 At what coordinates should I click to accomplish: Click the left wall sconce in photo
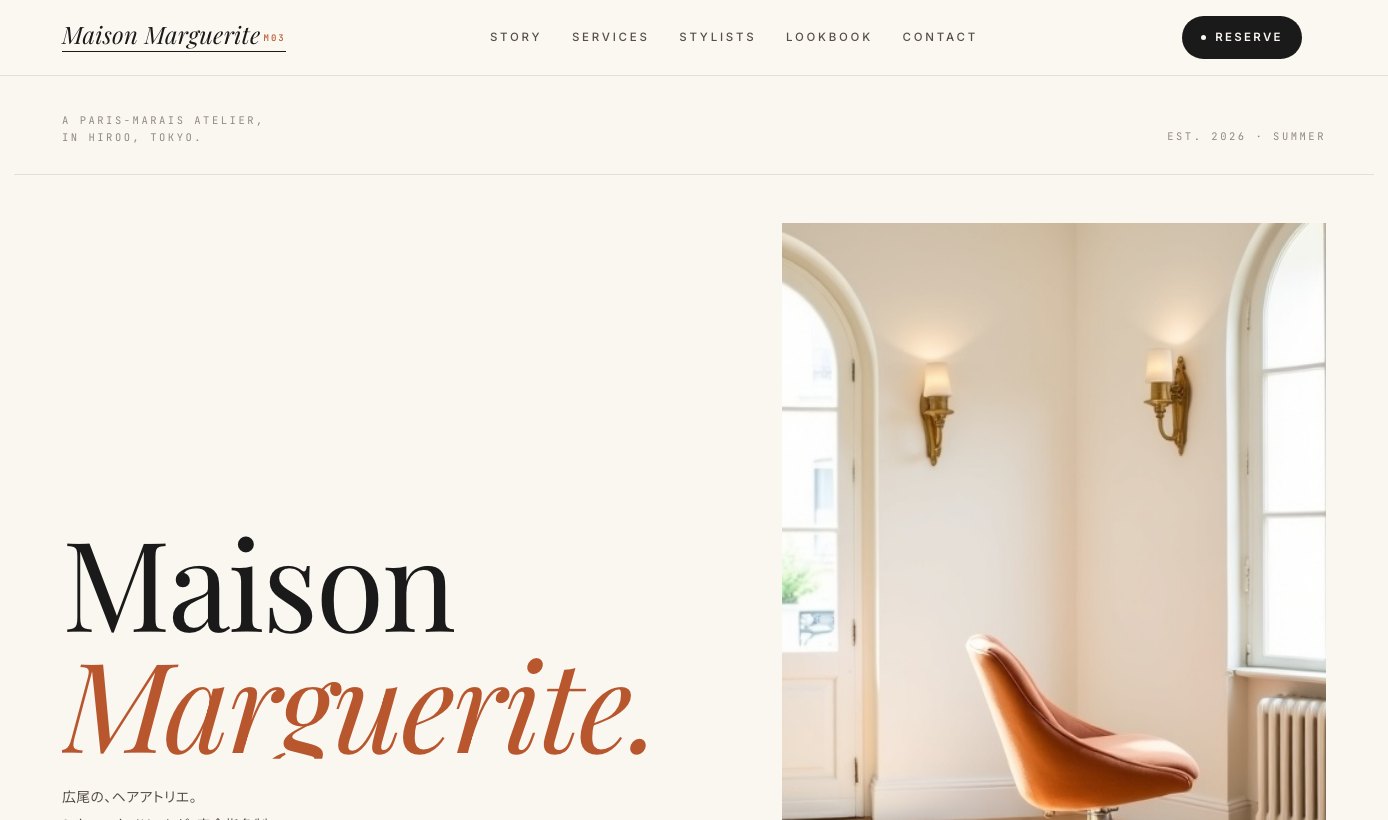pos(937,412)
